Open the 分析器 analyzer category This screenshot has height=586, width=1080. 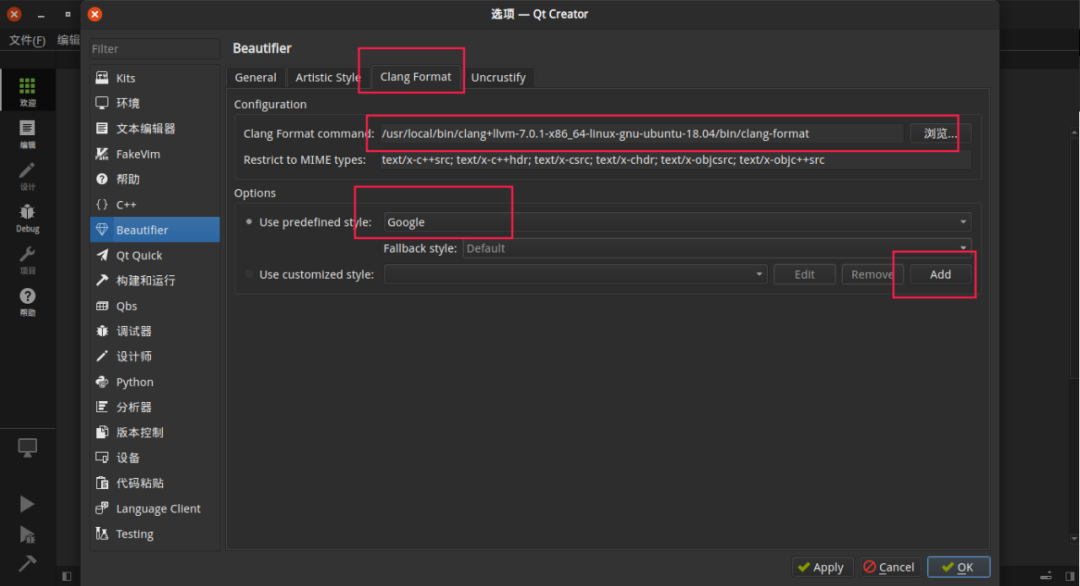coord(155,407)
